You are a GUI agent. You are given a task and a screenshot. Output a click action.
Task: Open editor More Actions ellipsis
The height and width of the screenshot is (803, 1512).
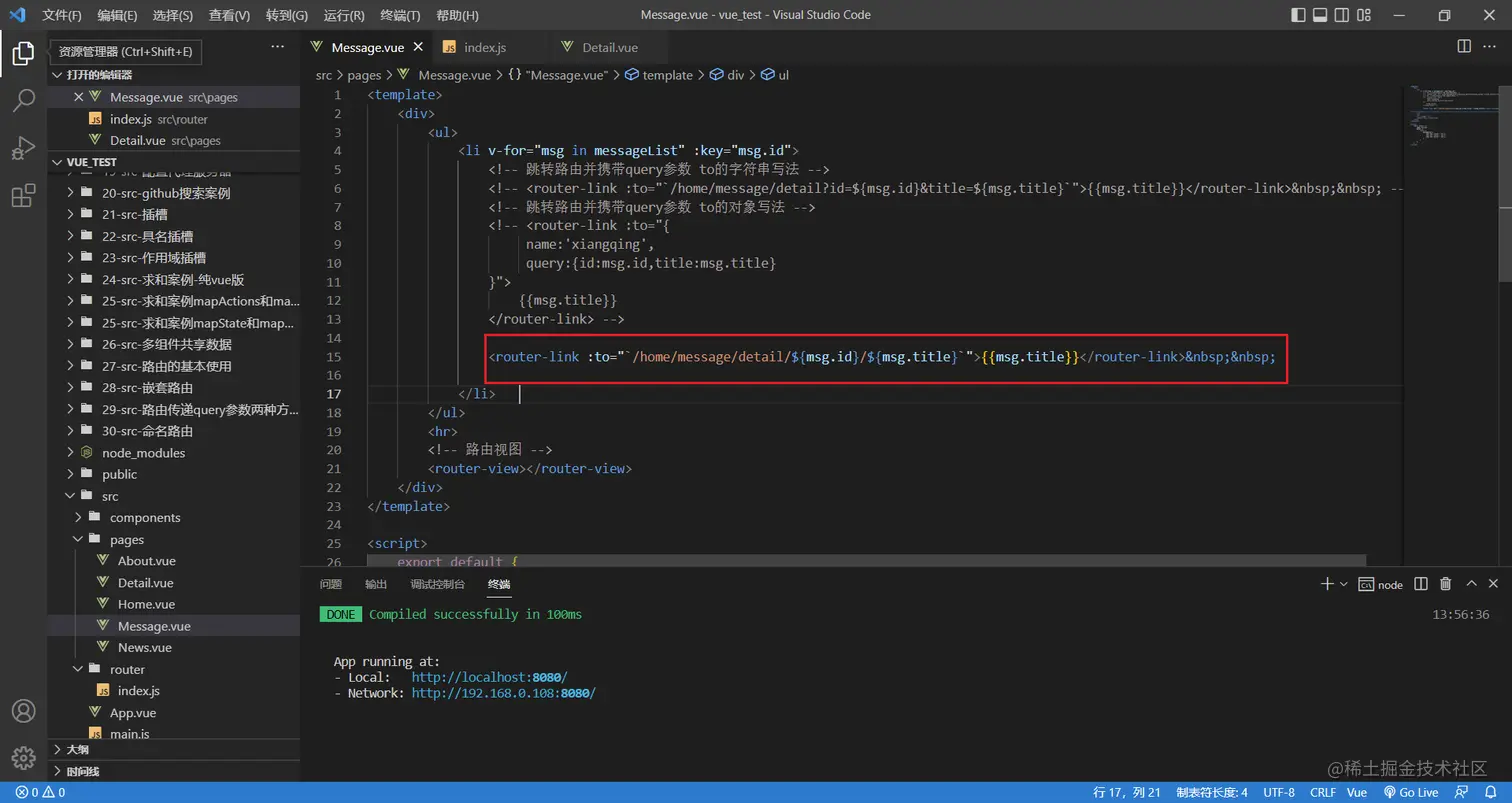(x=1491, y=46)
